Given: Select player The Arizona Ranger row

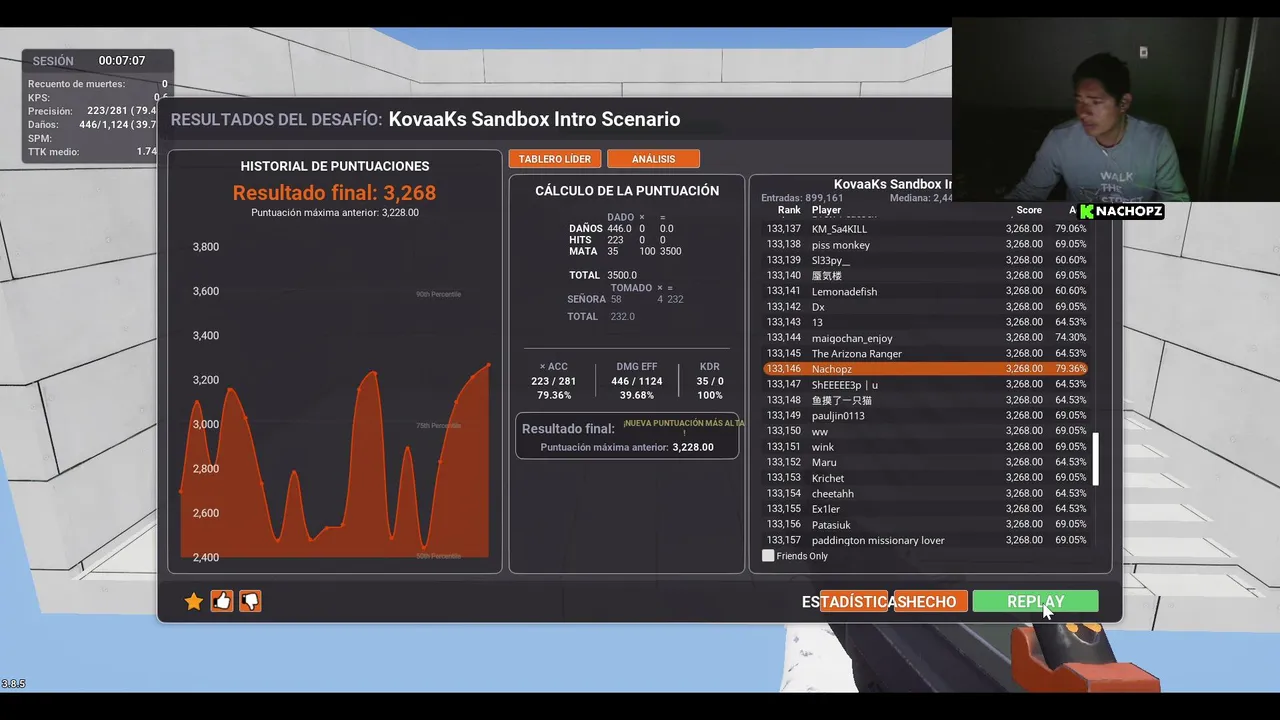Looking at the screenshot, I should click(925, 353).
